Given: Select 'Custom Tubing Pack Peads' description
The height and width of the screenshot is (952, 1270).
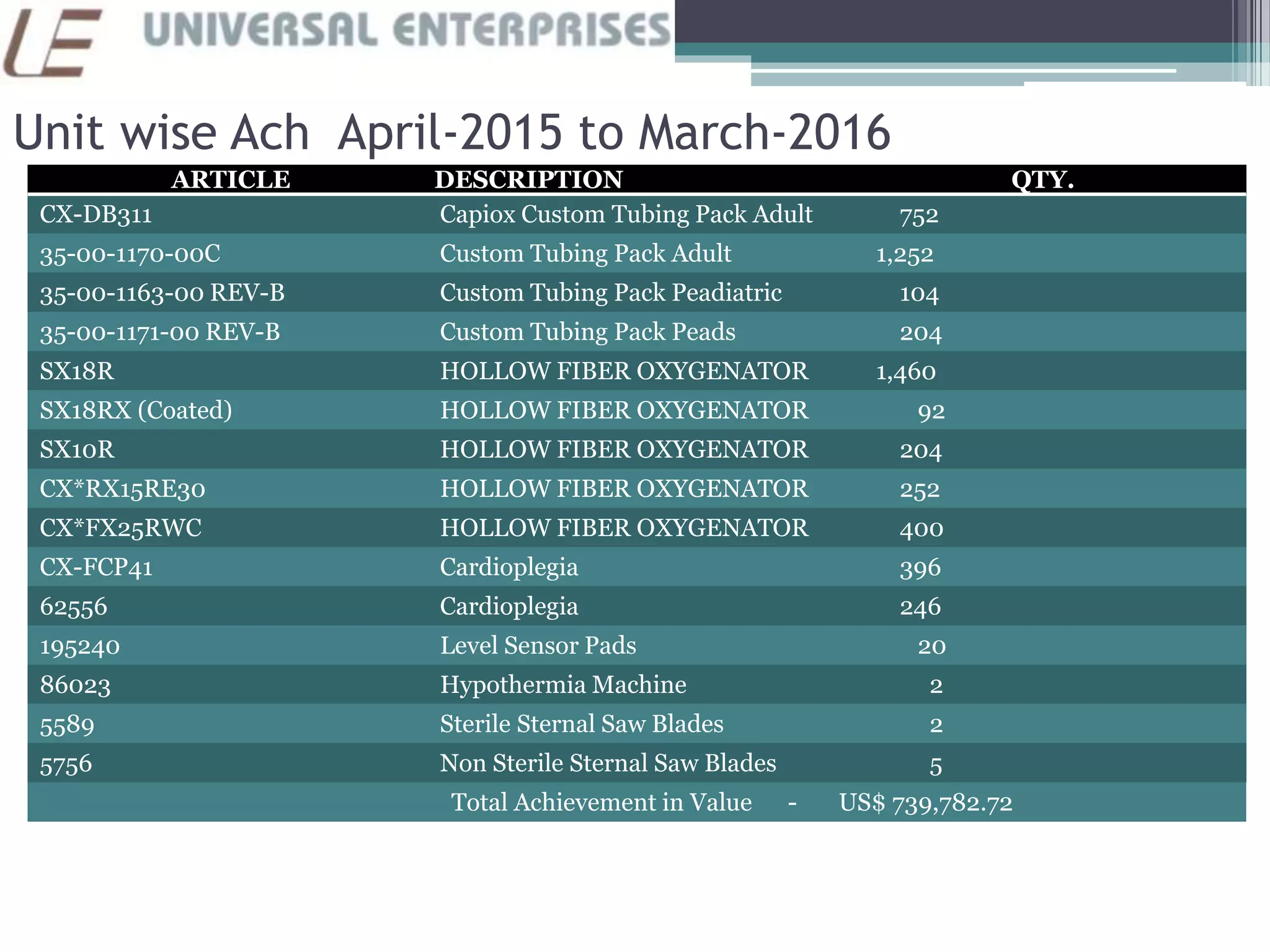Looking at the screenshot, I should pos(587,332).
